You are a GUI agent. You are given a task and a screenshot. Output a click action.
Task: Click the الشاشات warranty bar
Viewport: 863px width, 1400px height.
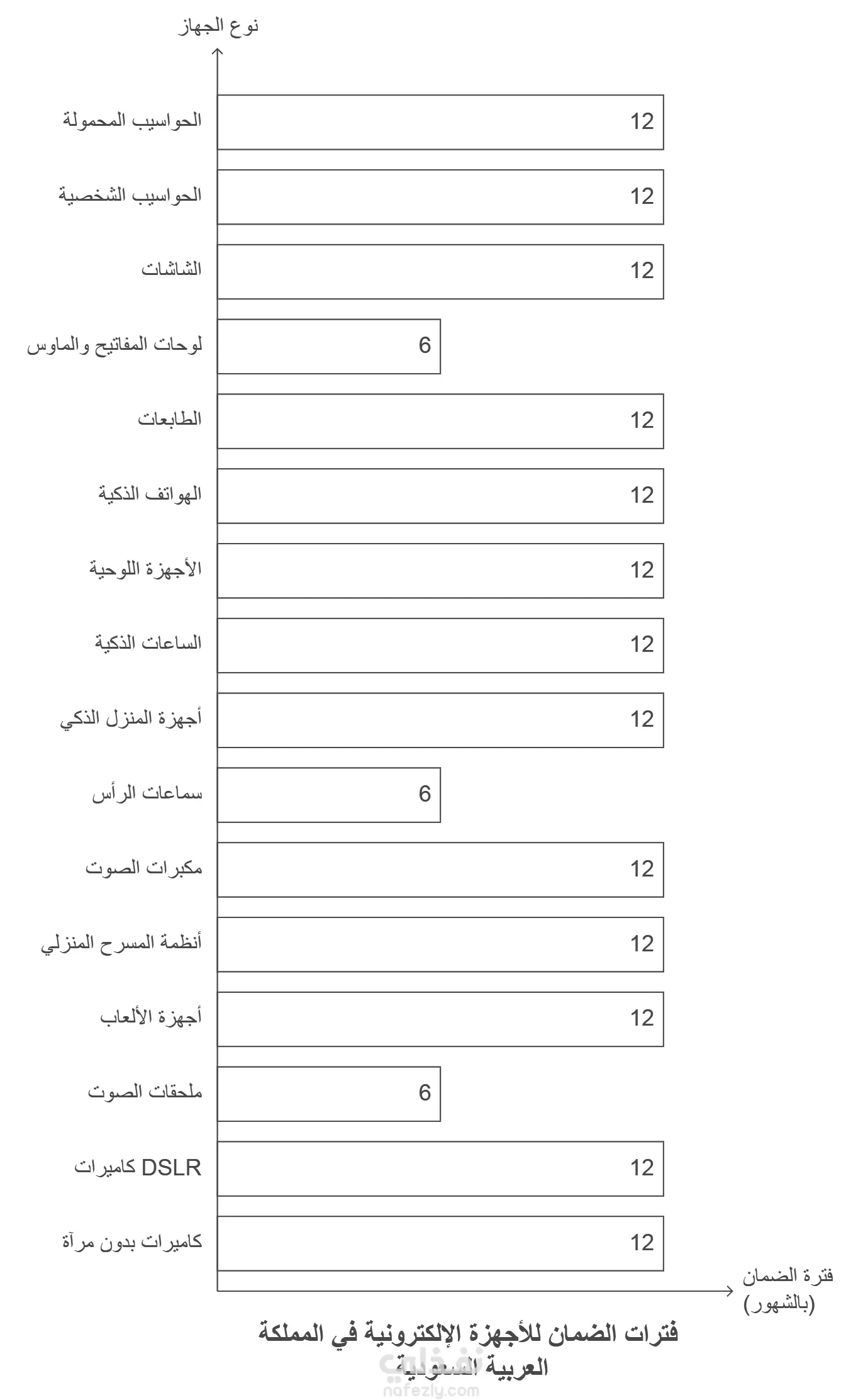(x=440, y=272)
